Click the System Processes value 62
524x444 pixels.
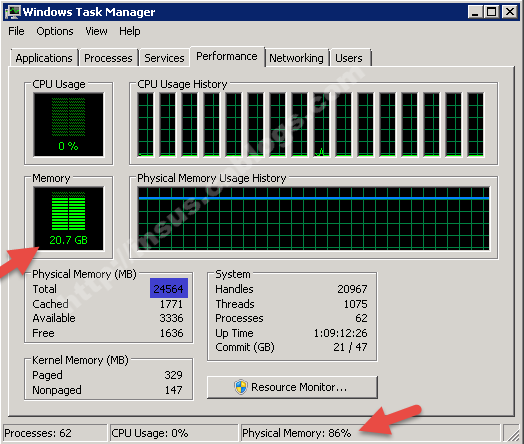pos(361,318)
